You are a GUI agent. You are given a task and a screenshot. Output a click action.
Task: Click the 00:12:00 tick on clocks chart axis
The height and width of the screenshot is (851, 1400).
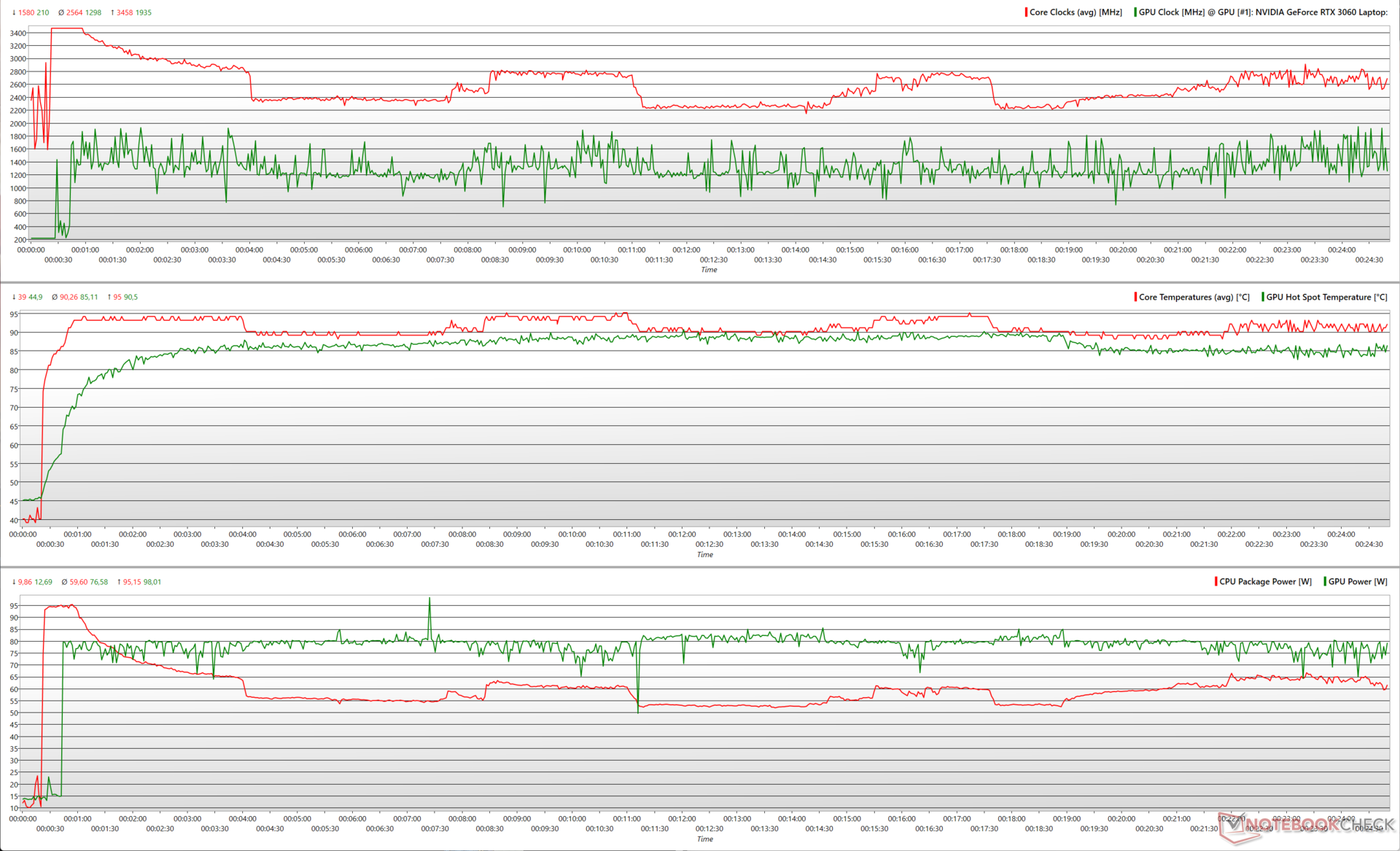[x=686, y=250]
